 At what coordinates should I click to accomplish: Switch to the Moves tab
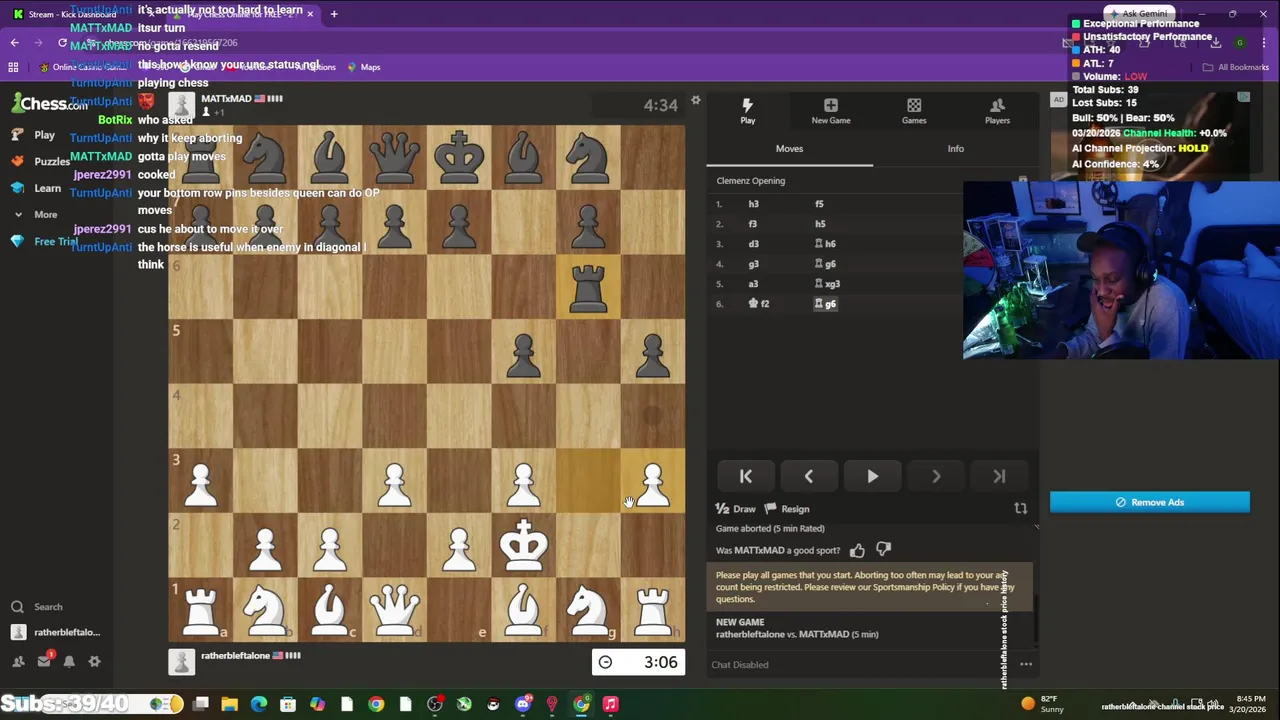789,148
